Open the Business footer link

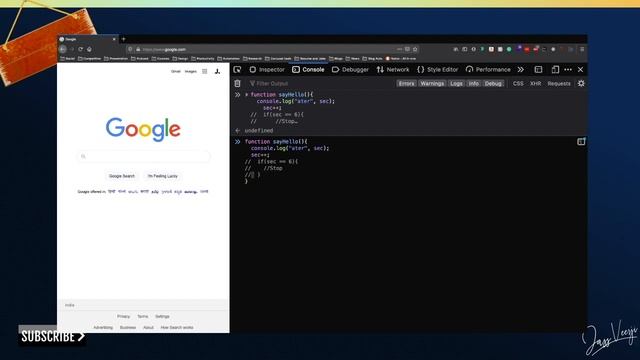(128, 327)
